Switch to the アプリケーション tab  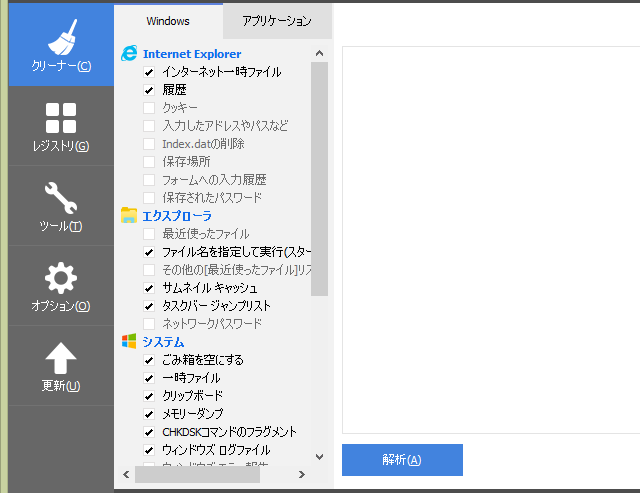point(277,21)
